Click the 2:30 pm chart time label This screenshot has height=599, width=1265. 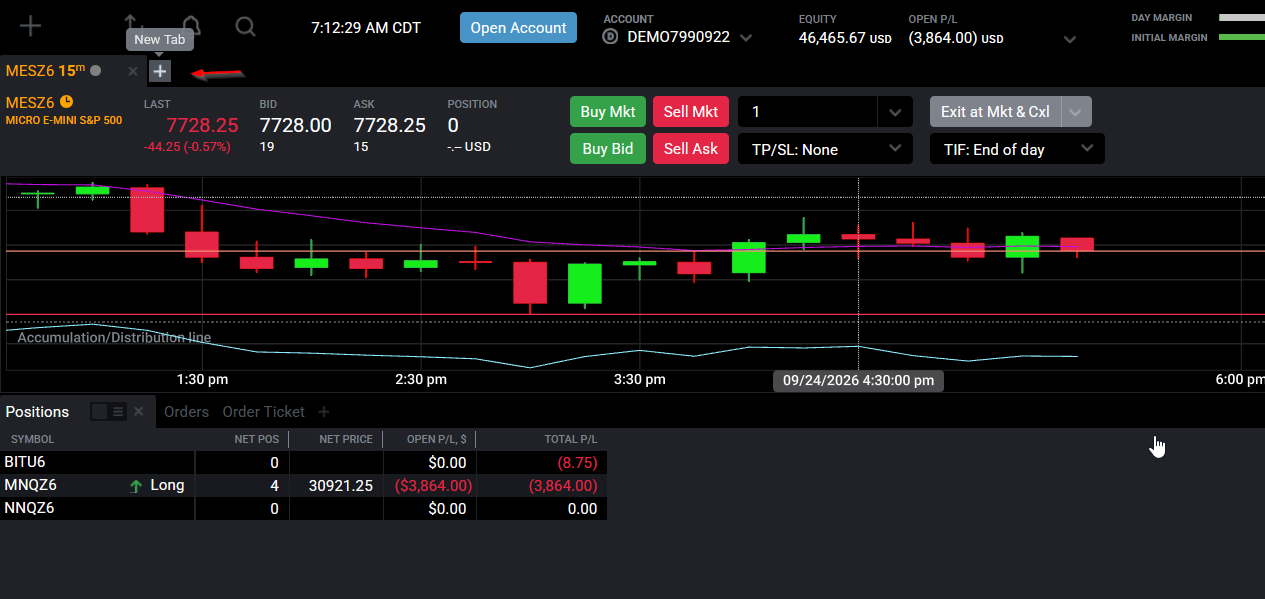(x=421, y=380)
